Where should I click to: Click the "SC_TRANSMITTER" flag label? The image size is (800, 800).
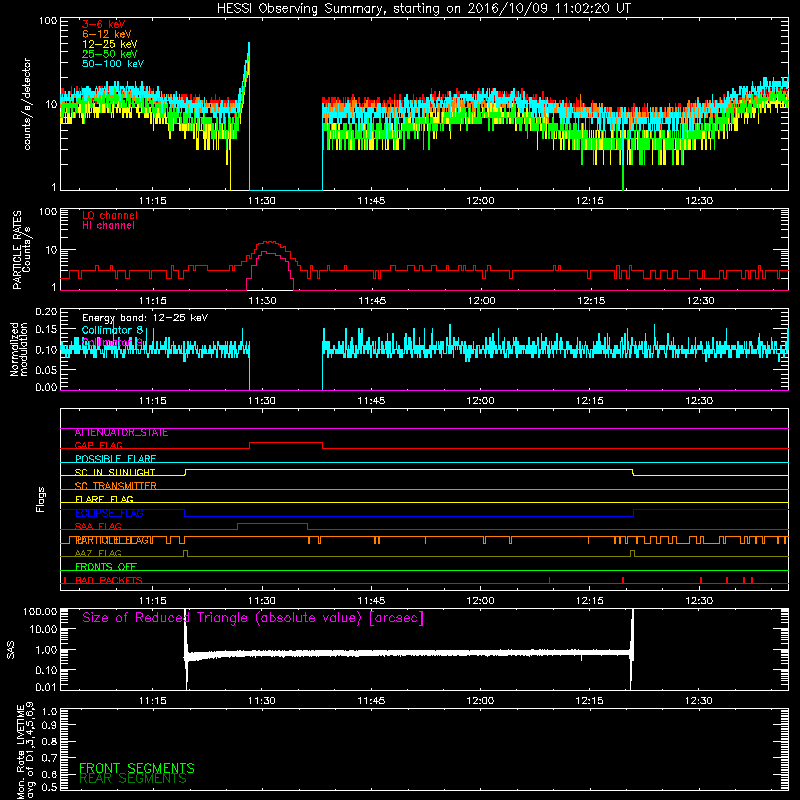pos(116,486)
